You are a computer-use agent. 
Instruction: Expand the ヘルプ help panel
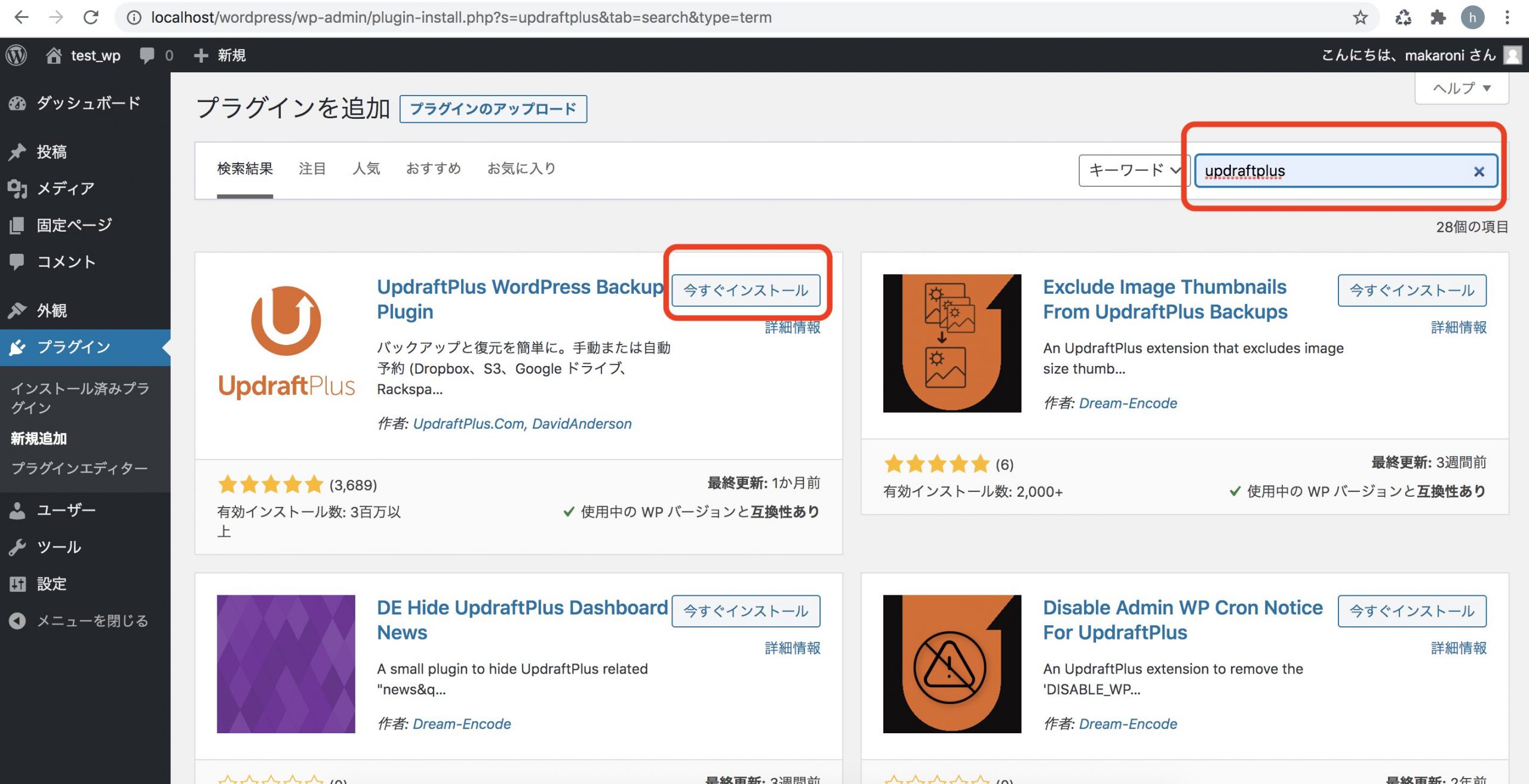1461,88
